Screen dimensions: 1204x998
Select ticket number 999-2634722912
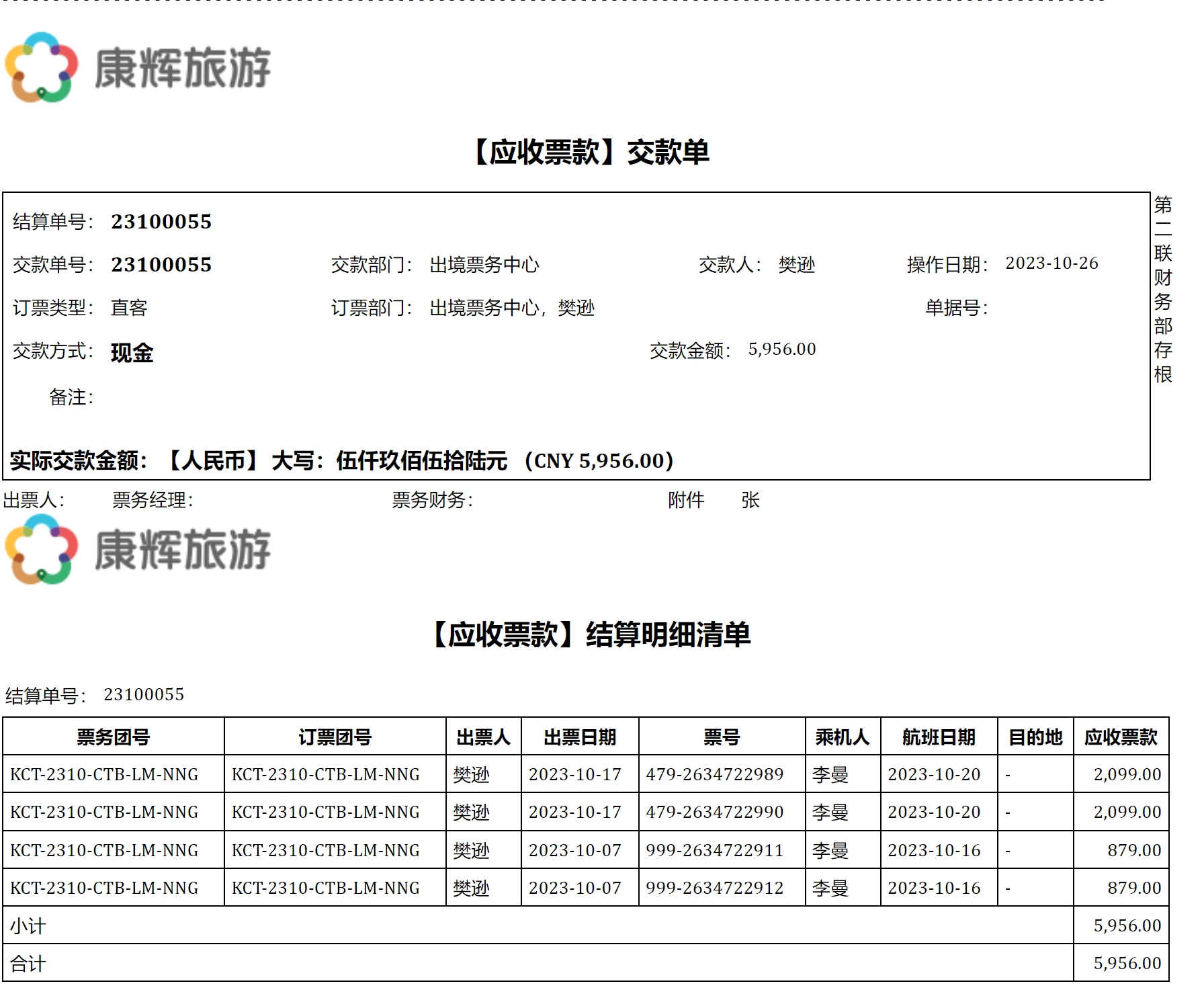pos(715,888)
